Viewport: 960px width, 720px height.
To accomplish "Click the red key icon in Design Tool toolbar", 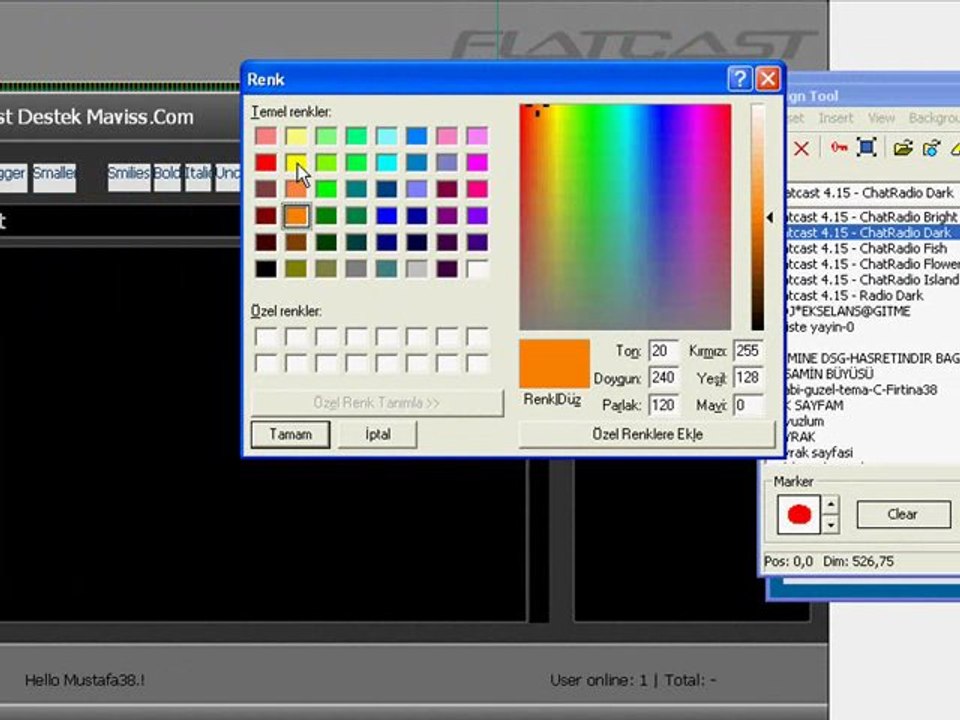I will click(839, 148).
